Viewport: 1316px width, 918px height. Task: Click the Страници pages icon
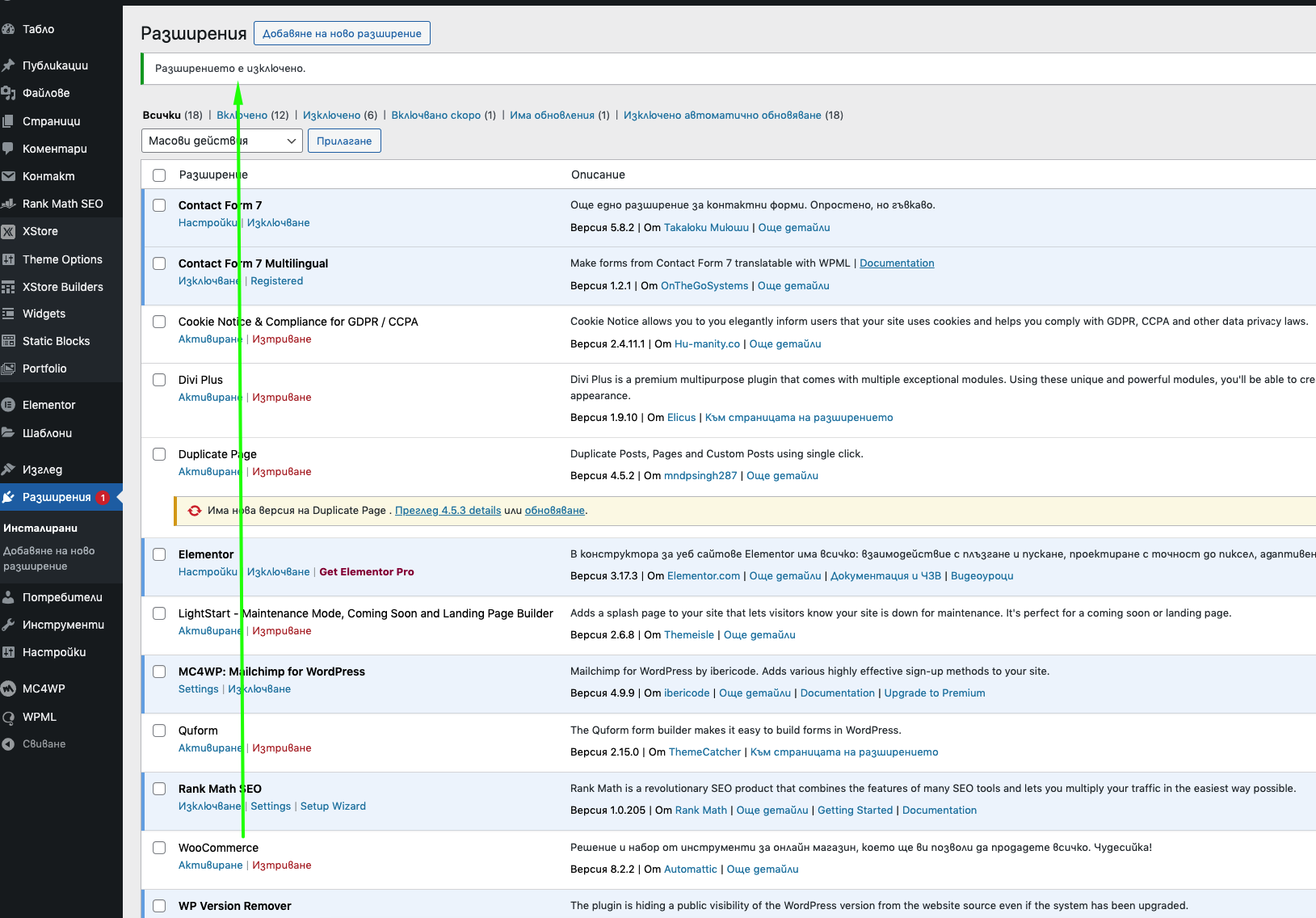8,121
